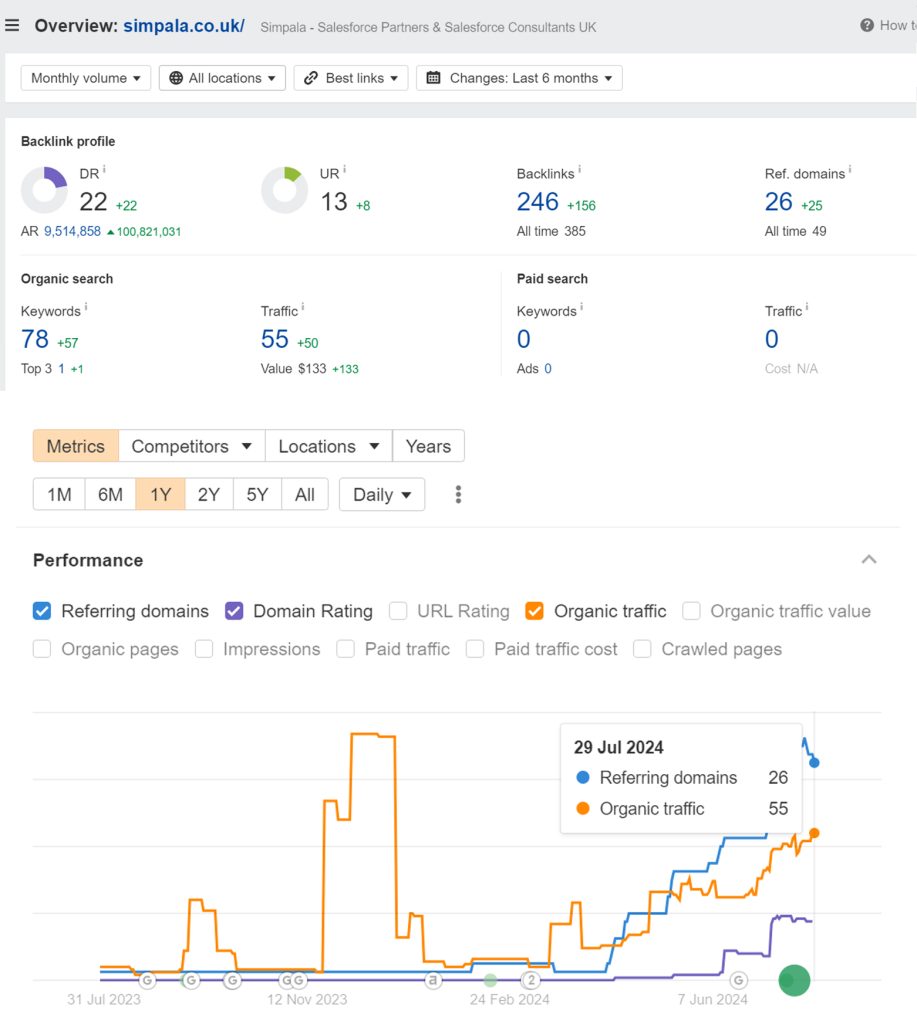Expand the All locations dropdown
Screen dimensions: 917x1024
[222, 78]
